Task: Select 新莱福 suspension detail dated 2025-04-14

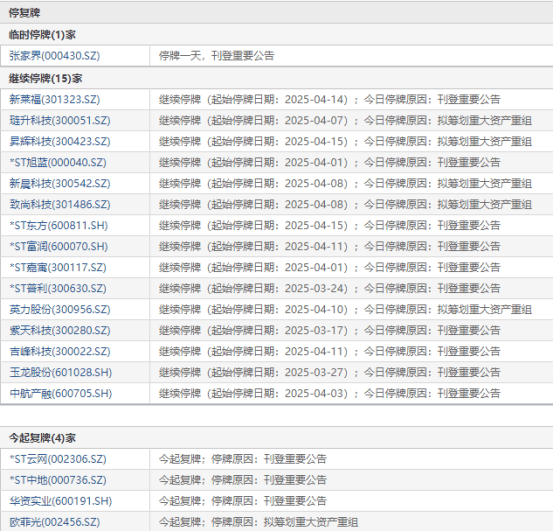Action: [329, 99]
